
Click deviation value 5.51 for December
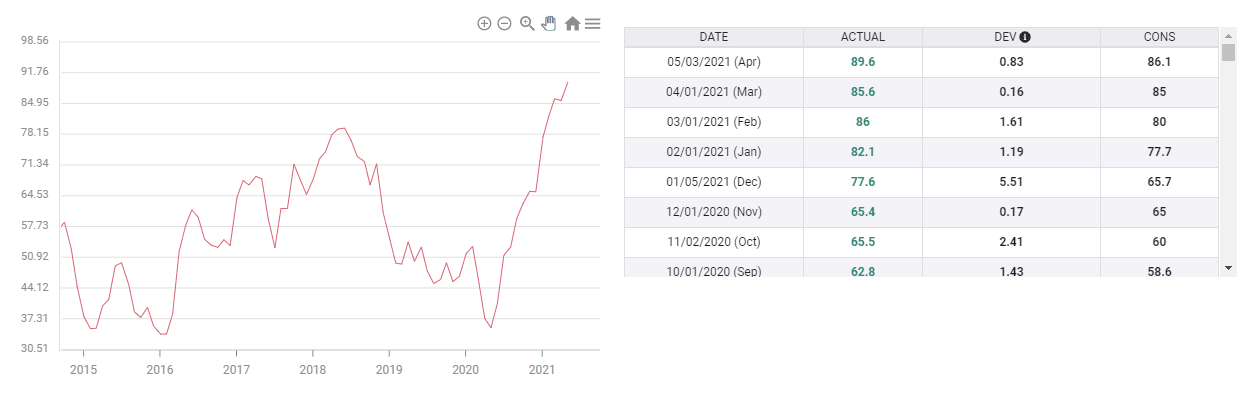point(1011,182)
